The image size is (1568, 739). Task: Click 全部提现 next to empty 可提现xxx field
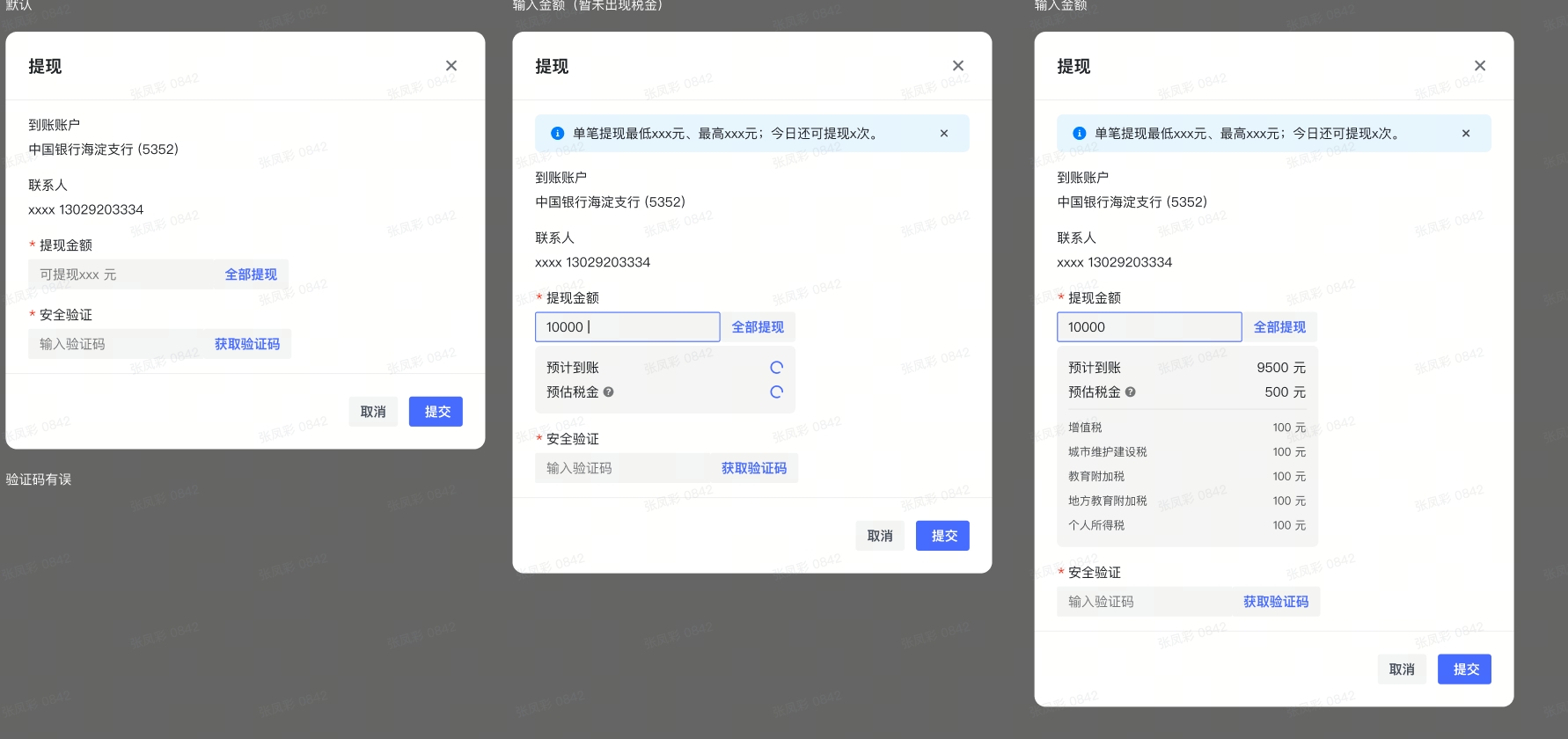tap(251, 274)
